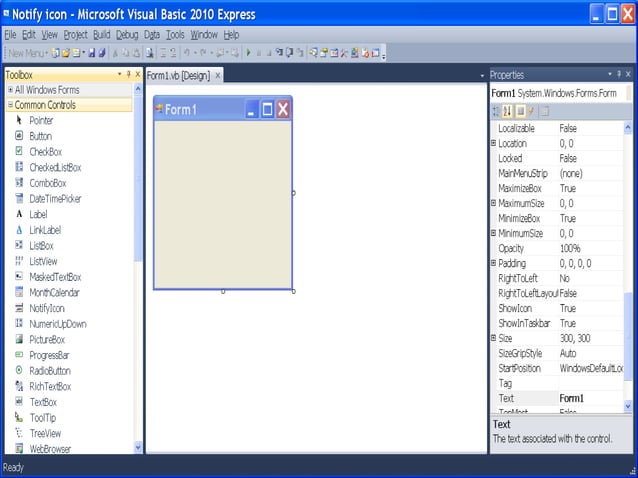The width and height of the screenshot is (638, 478).
Task: Select the CheckedListBox toolbox item
Action: point(55,167)
